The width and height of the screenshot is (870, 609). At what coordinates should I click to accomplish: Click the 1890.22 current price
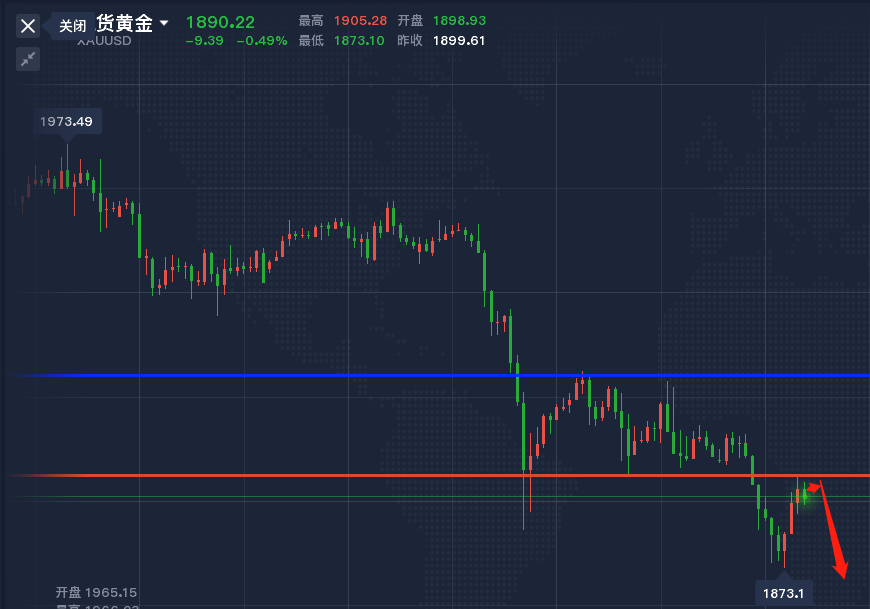click(220, 22)
